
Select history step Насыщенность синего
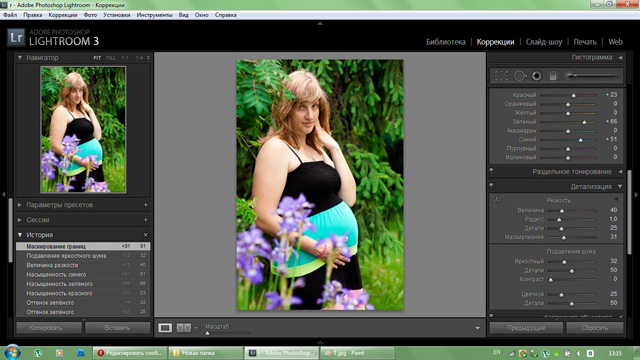click(83, 275)
